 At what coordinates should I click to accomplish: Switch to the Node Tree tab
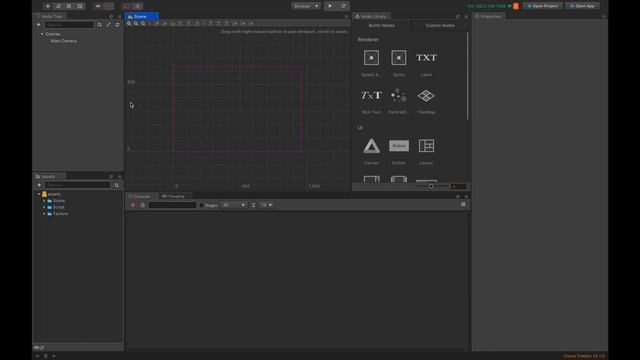[51, 16]
